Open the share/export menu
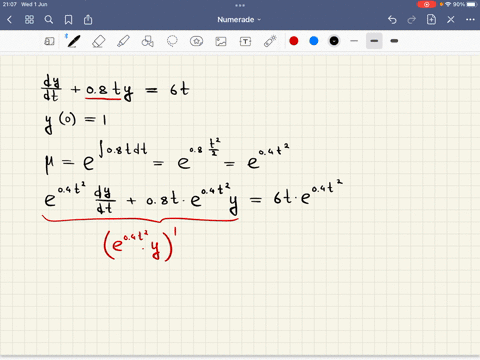 click(x=88, y=20)
